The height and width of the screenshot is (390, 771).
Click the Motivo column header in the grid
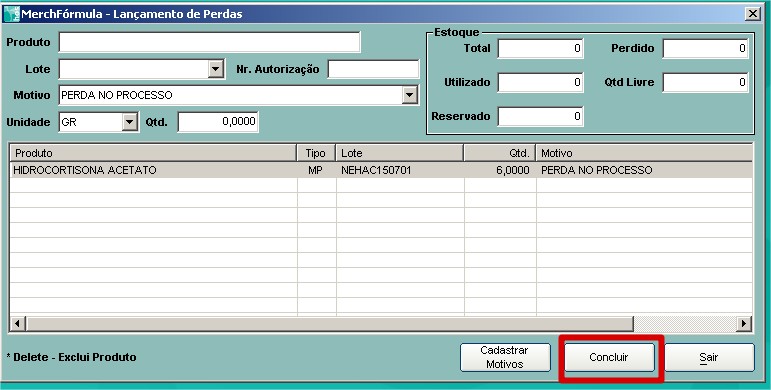[644, 153]
